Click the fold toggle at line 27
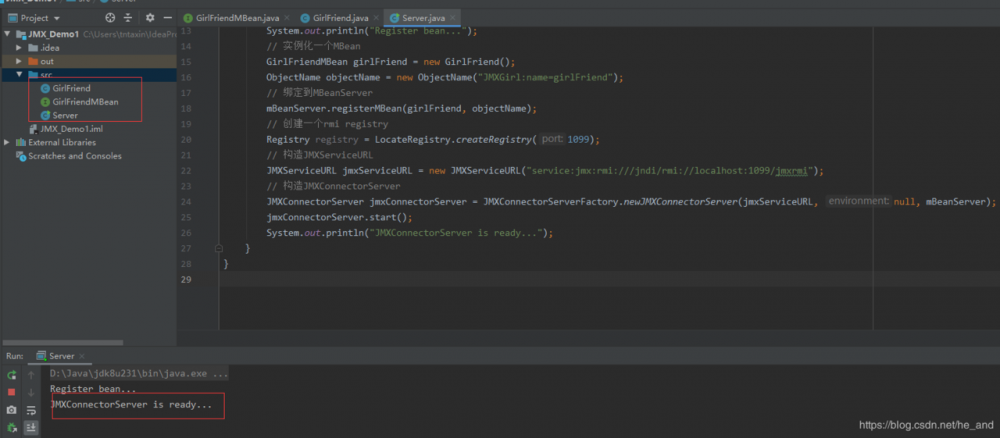This screenshot has height=438, width=1000. [220, 247]
